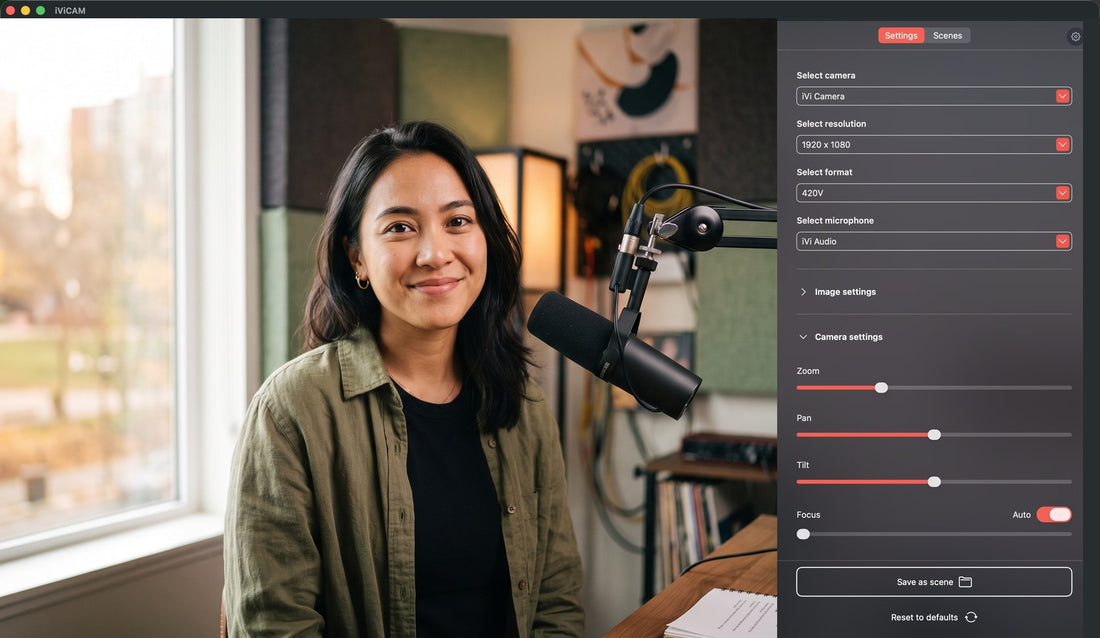Image resolution: width=1100 pixels, height=638 pixels.
Task: Disable the Auto focus toggle
Action: point(1054,514)
